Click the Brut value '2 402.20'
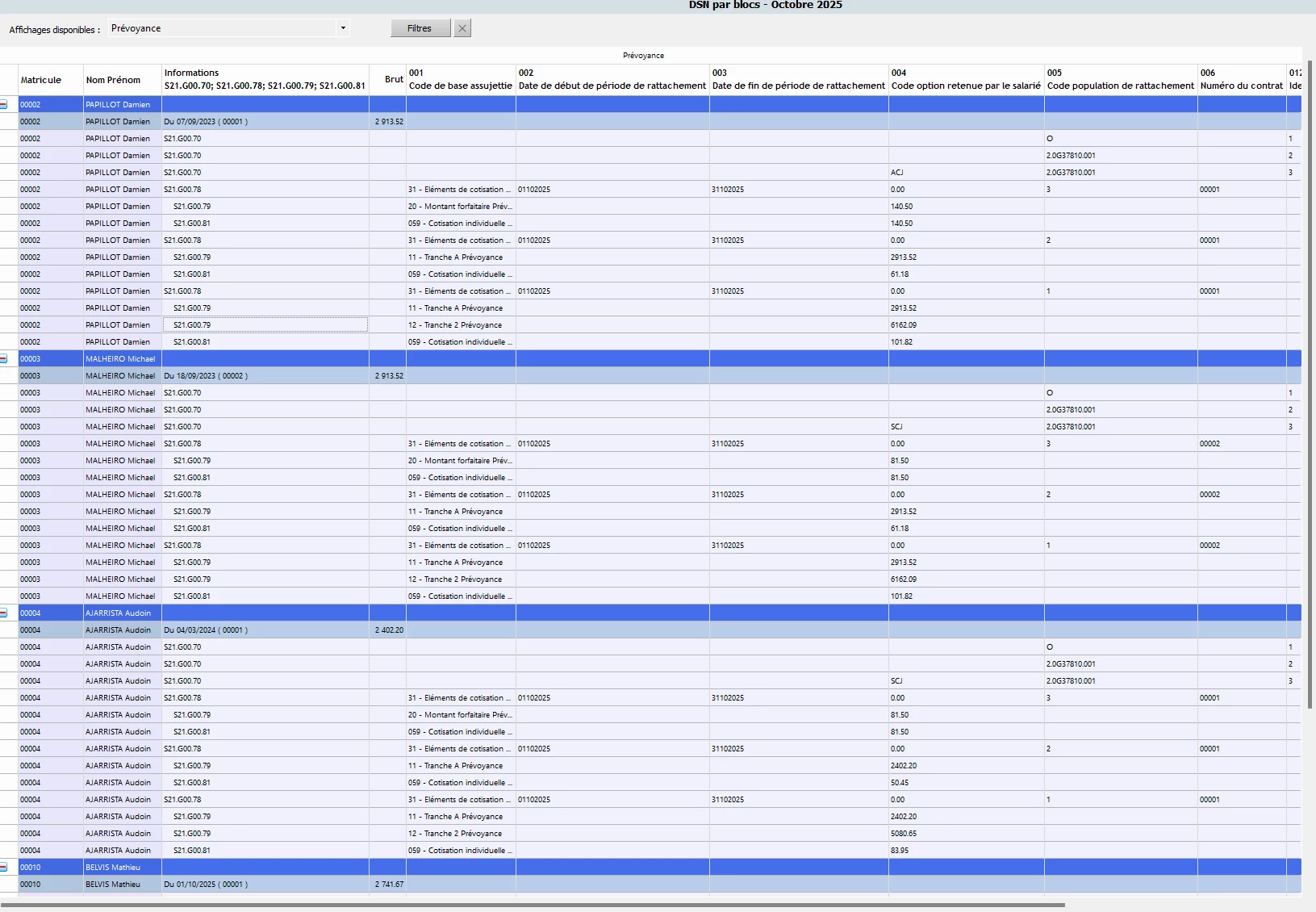This screenshot has height=912, width=1316. [x=389, y=630]
